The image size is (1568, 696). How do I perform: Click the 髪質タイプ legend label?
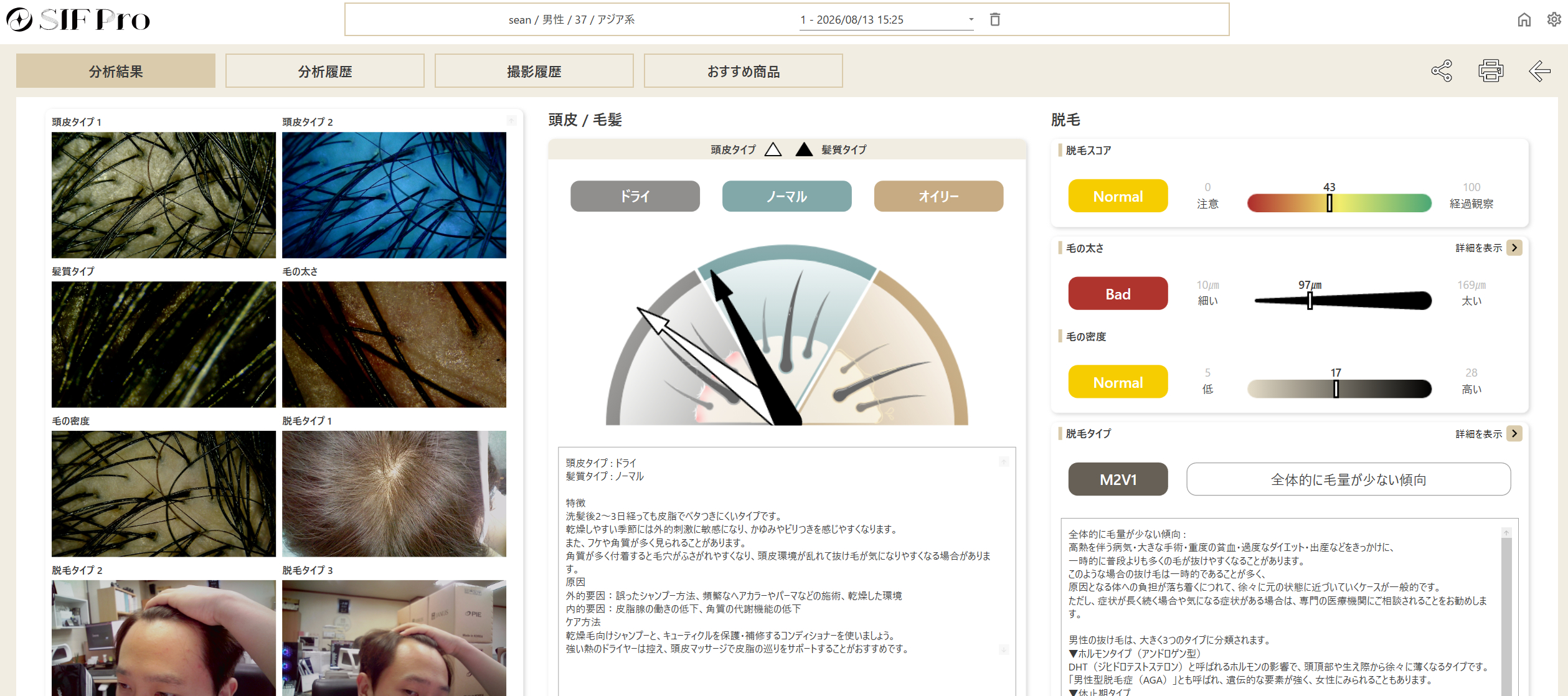(844, 149)
